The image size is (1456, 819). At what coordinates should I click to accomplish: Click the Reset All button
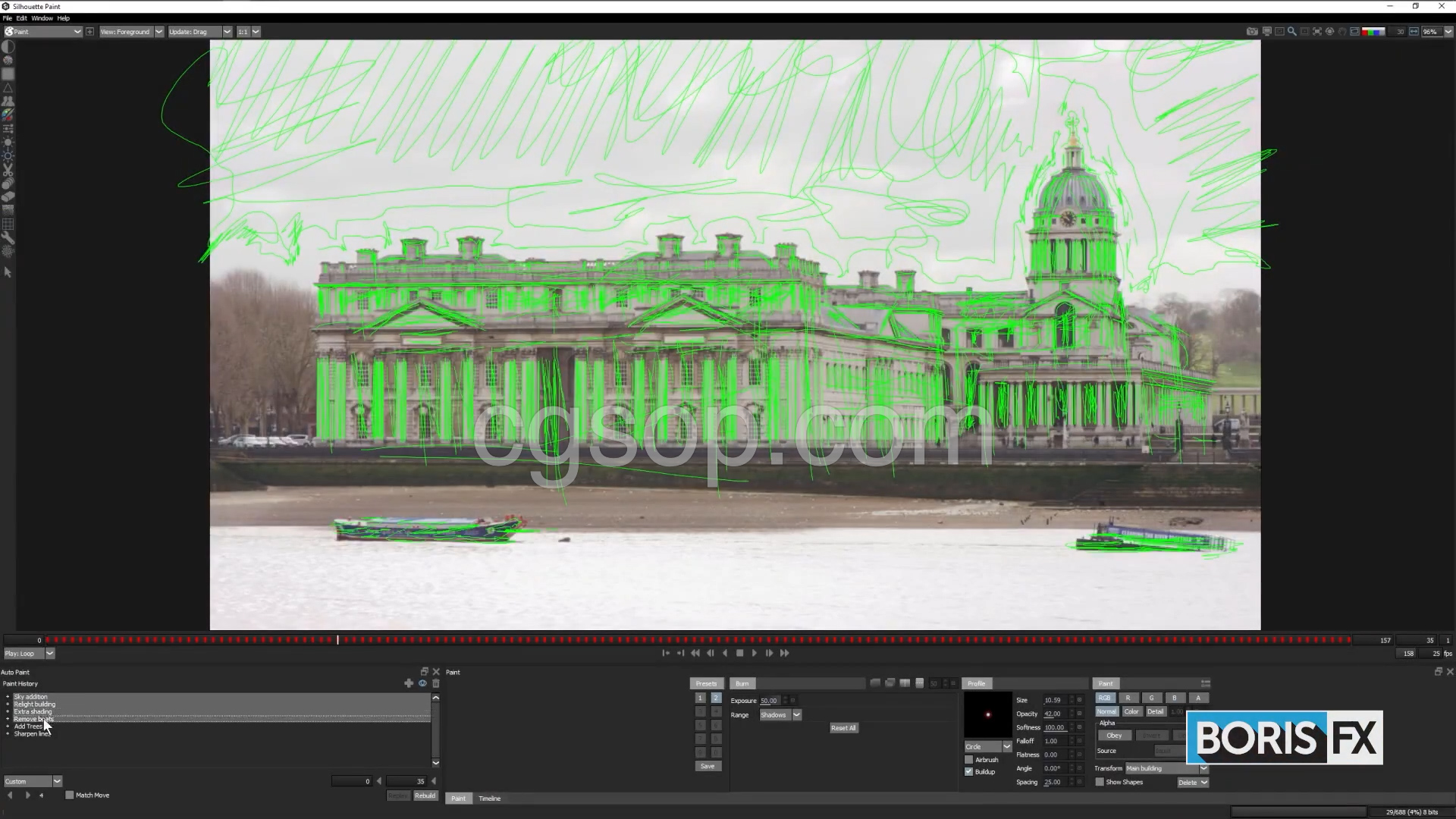843,728
